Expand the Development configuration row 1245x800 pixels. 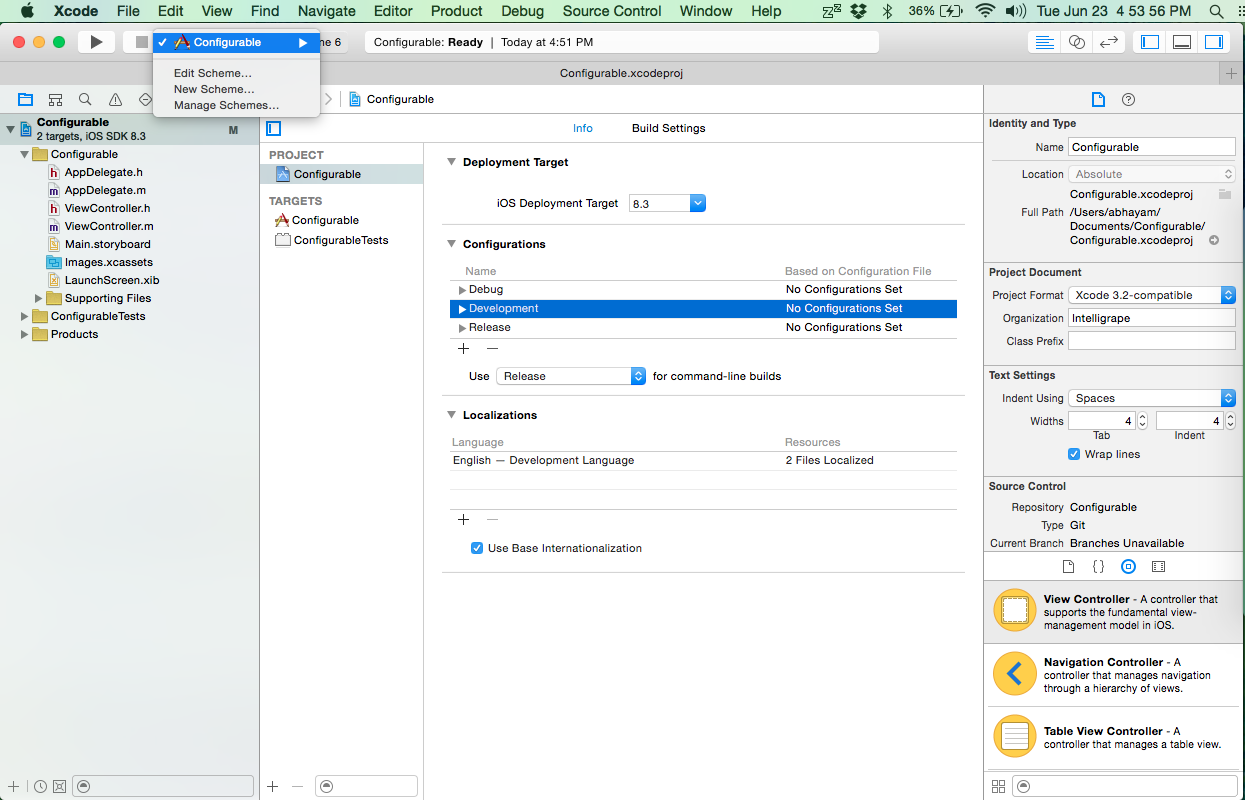tap(463, 309)
